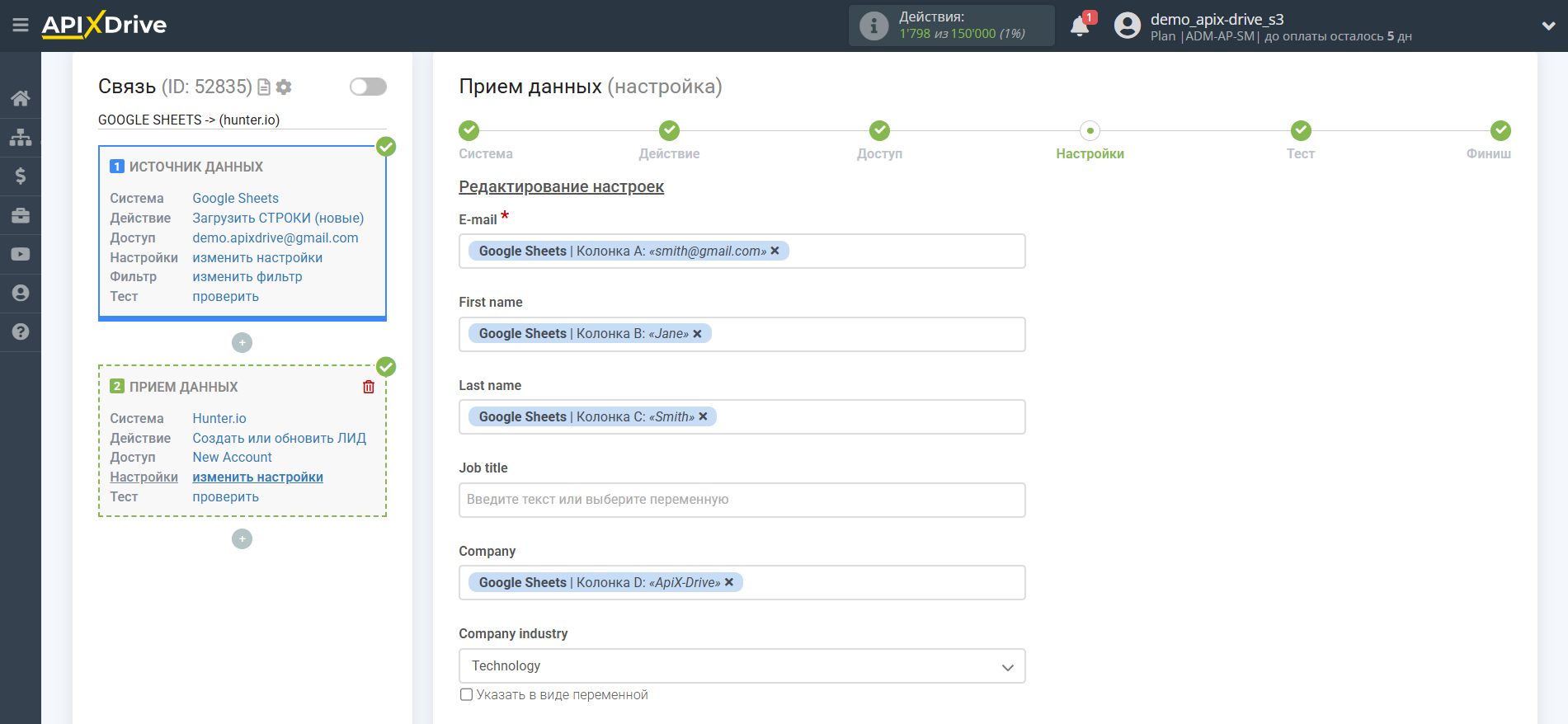
Task: Open Загрузить СТРОКИ (новые) action link
Action: coord(278,218)
